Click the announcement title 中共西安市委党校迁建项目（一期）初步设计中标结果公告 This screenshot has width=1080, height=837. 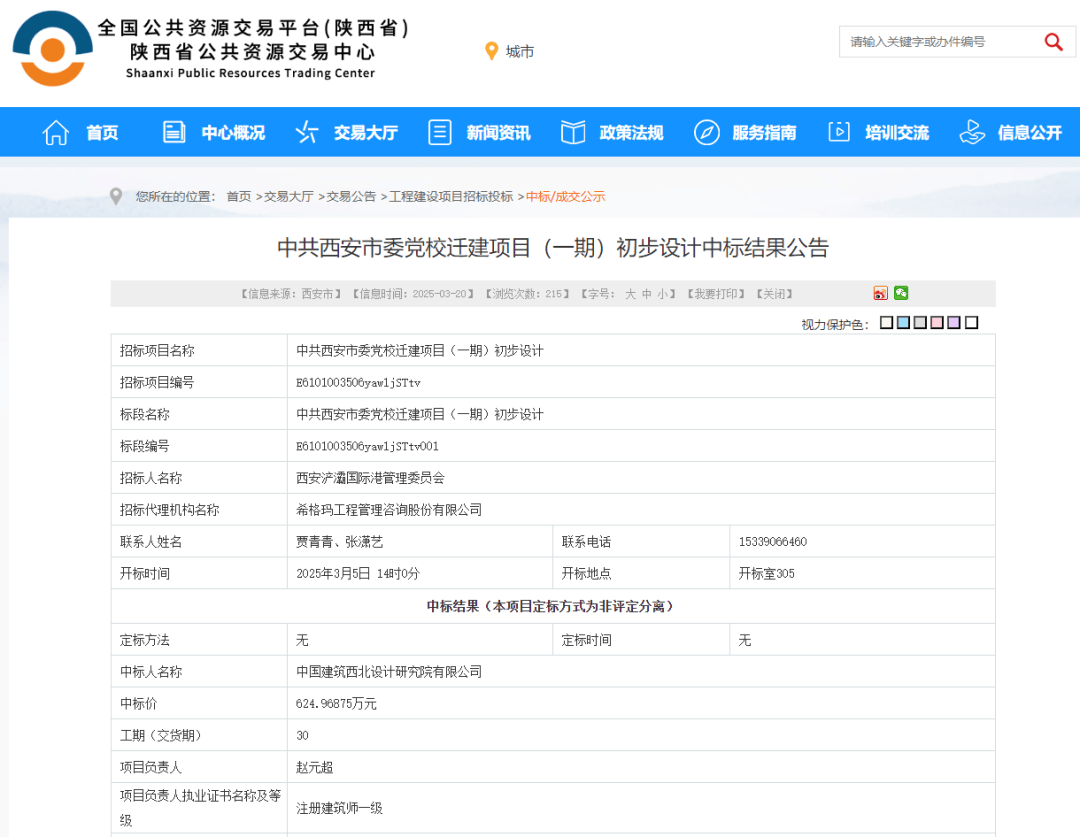tap(552, 248)
